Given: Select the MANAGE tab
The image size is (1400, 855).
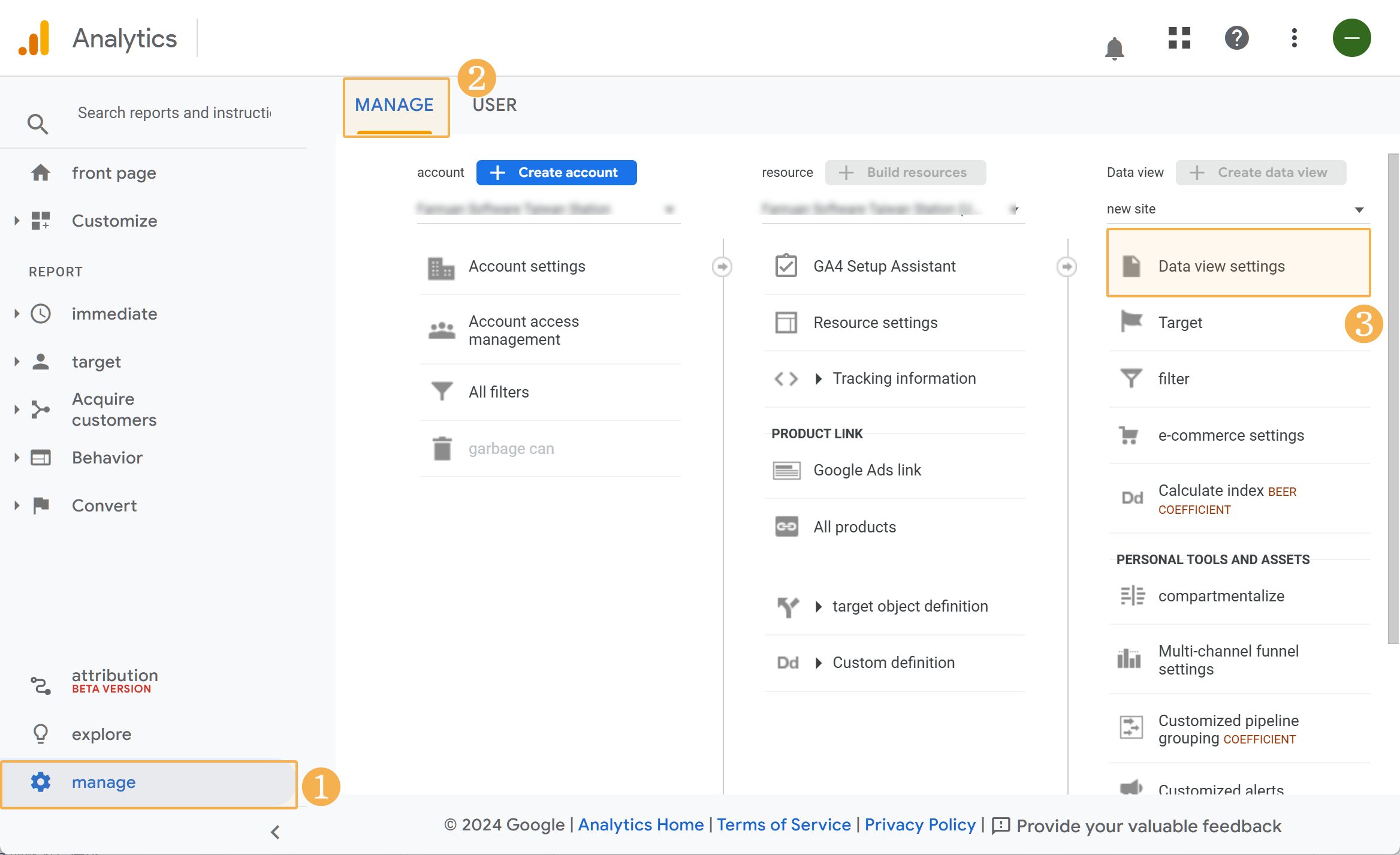Looking at the screenshot, I should coord(394,105).
